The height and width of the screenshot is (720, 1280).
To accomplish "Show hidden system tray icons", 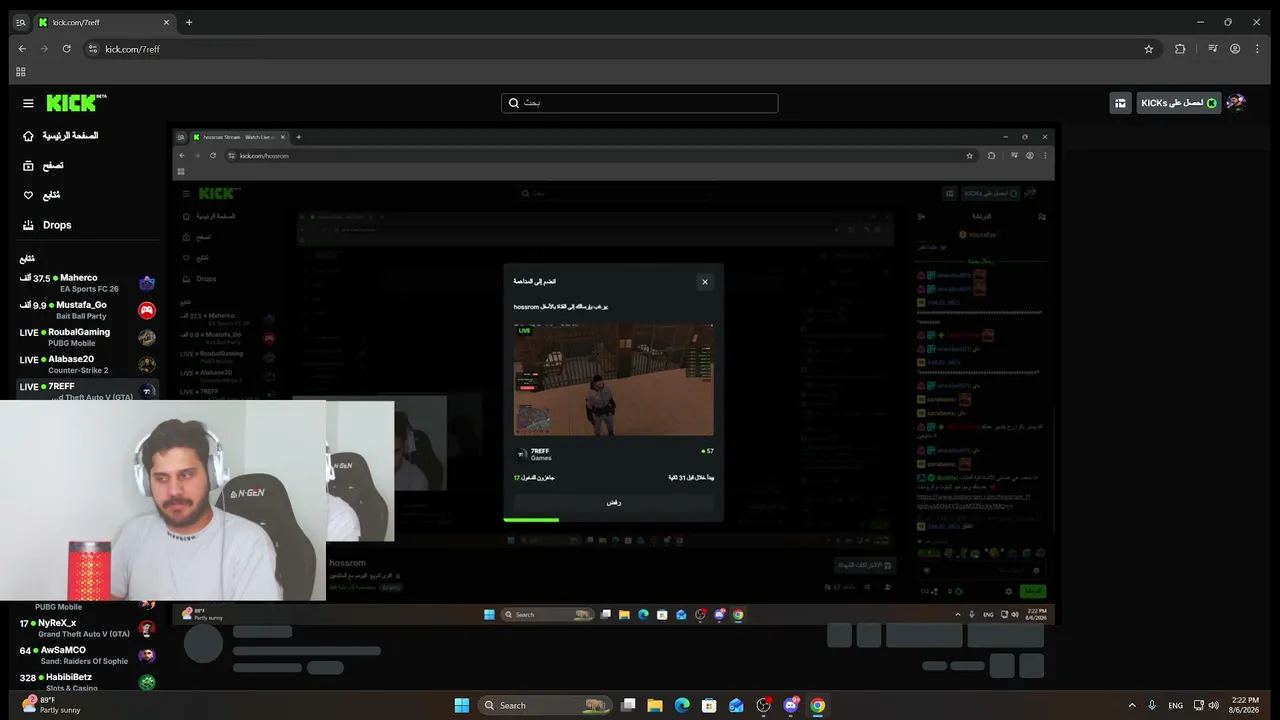I will (x=1132, y=705).
